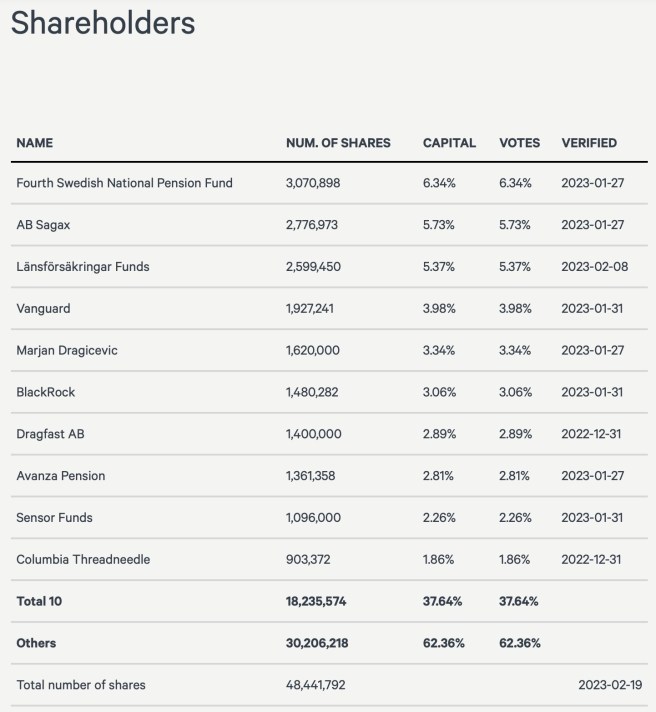Select the Others row label
This screenshot has height=712, width=656.
(x=36, y=643)
